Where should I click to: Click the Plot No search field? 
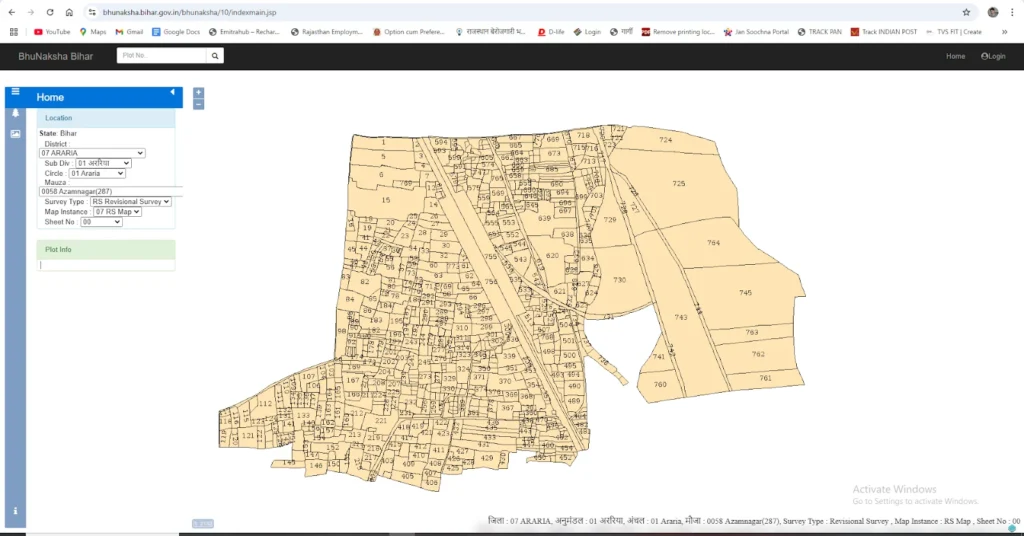pos(161,56)
